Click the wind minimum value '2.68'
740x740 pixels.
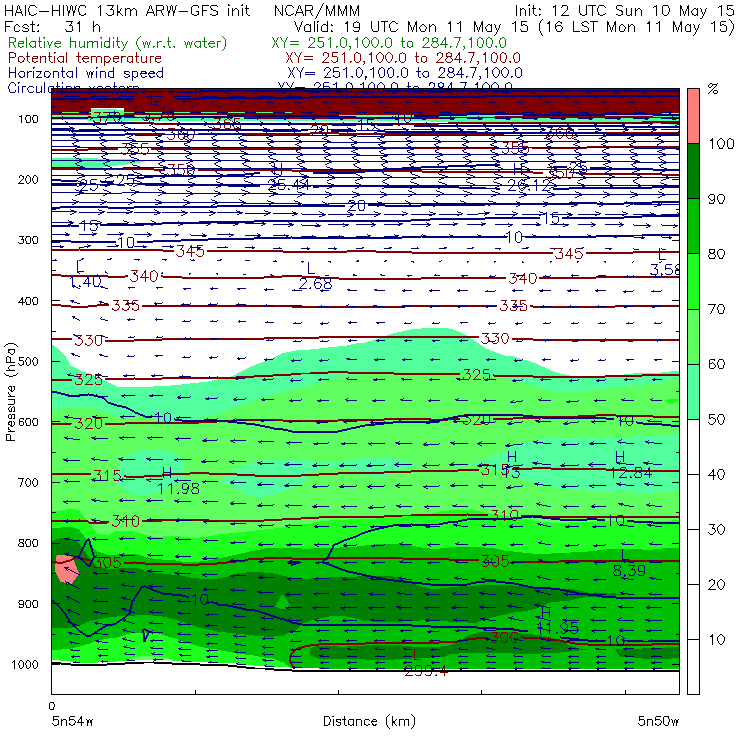coord(315,284)
